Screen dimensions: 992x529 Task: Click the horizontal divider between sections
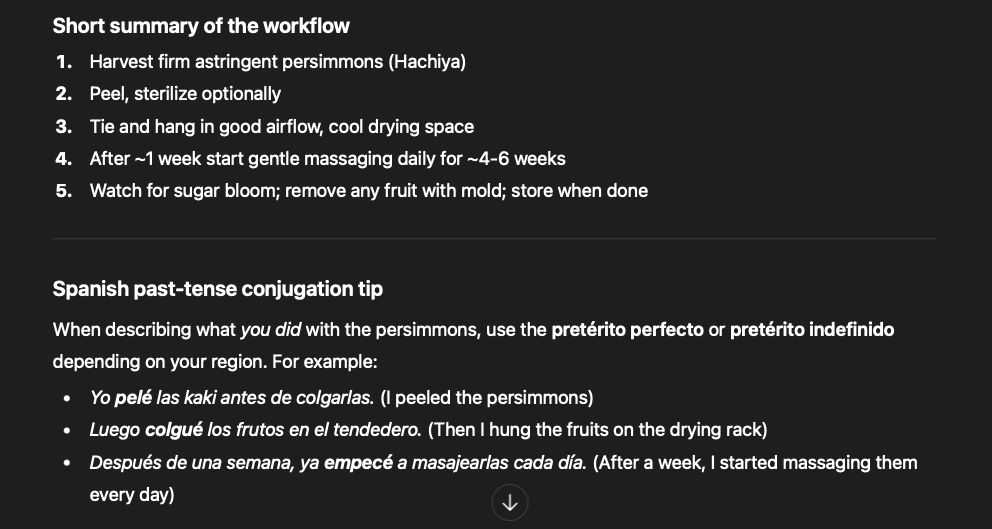point(494,239)
